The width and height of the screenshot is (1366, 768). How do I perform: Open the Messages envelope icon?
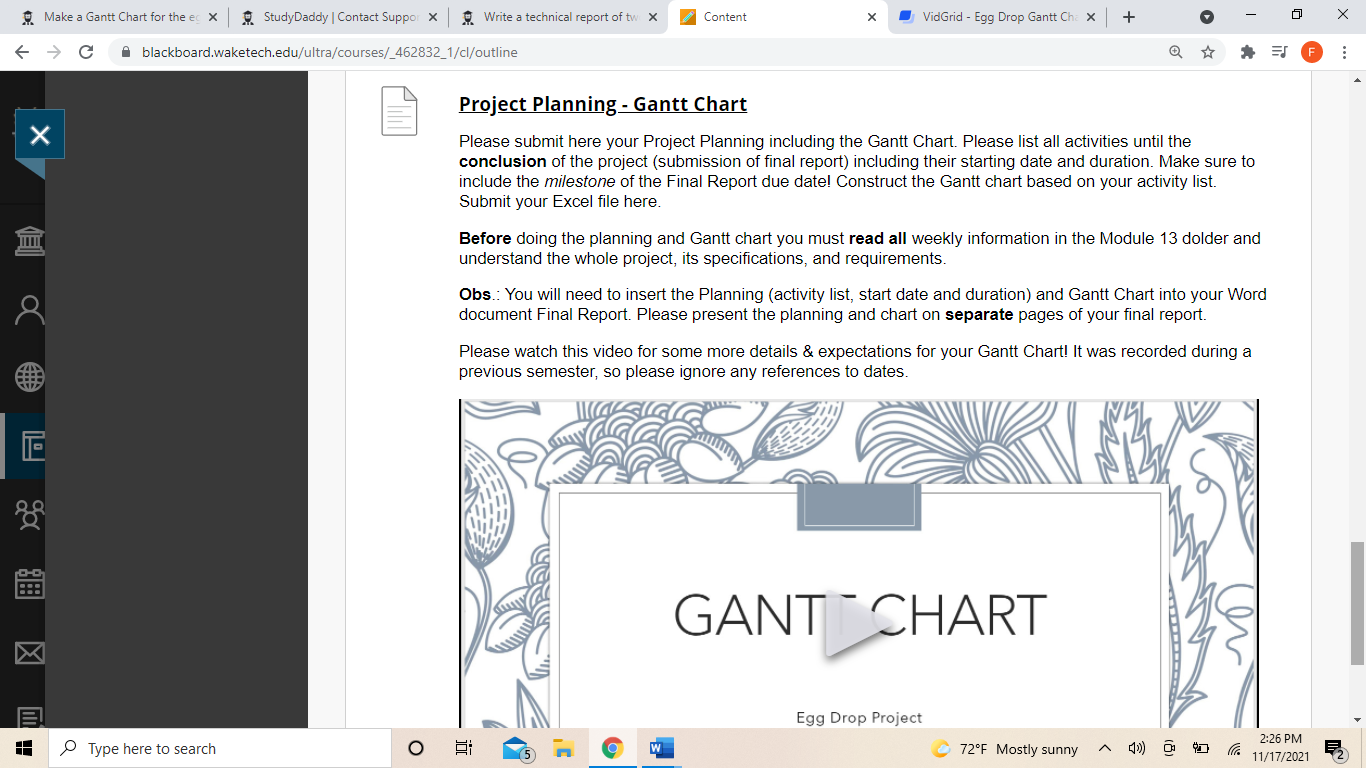(x=29, y=653)
